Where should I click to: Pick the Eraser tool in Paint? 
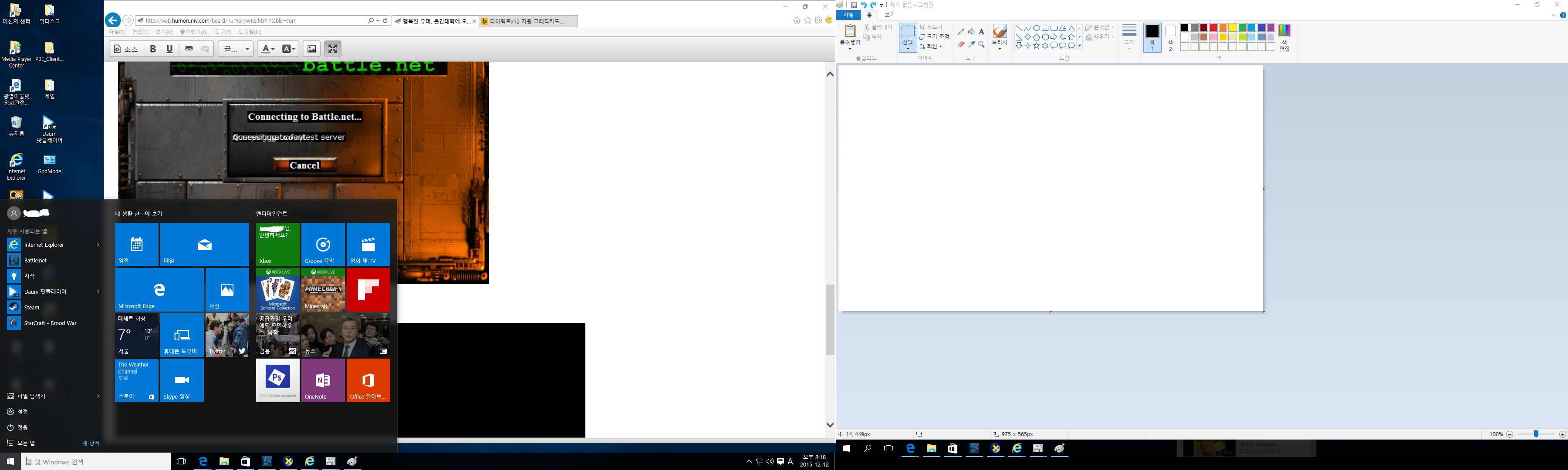[x=961, y=44]
